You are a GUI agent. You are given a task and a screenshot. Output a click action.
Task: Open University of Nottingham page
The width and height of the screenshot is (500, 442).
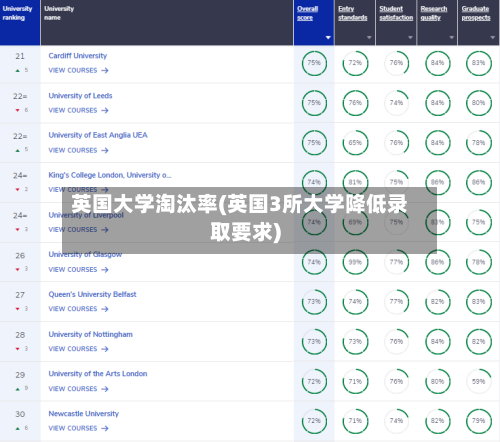90,334
